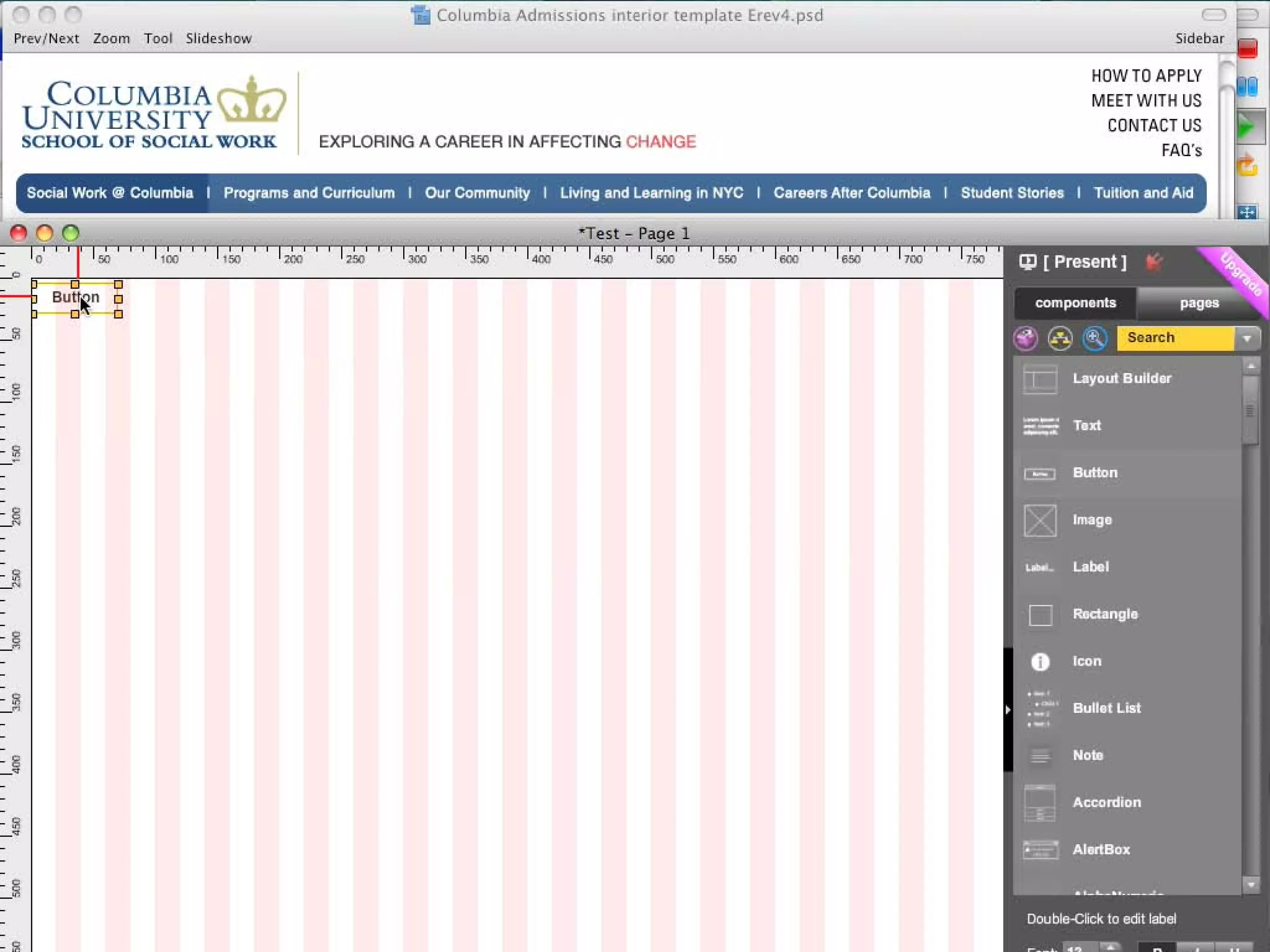
Task: Click the blue zoom magnifier icon
Action: pos(1095,338)
